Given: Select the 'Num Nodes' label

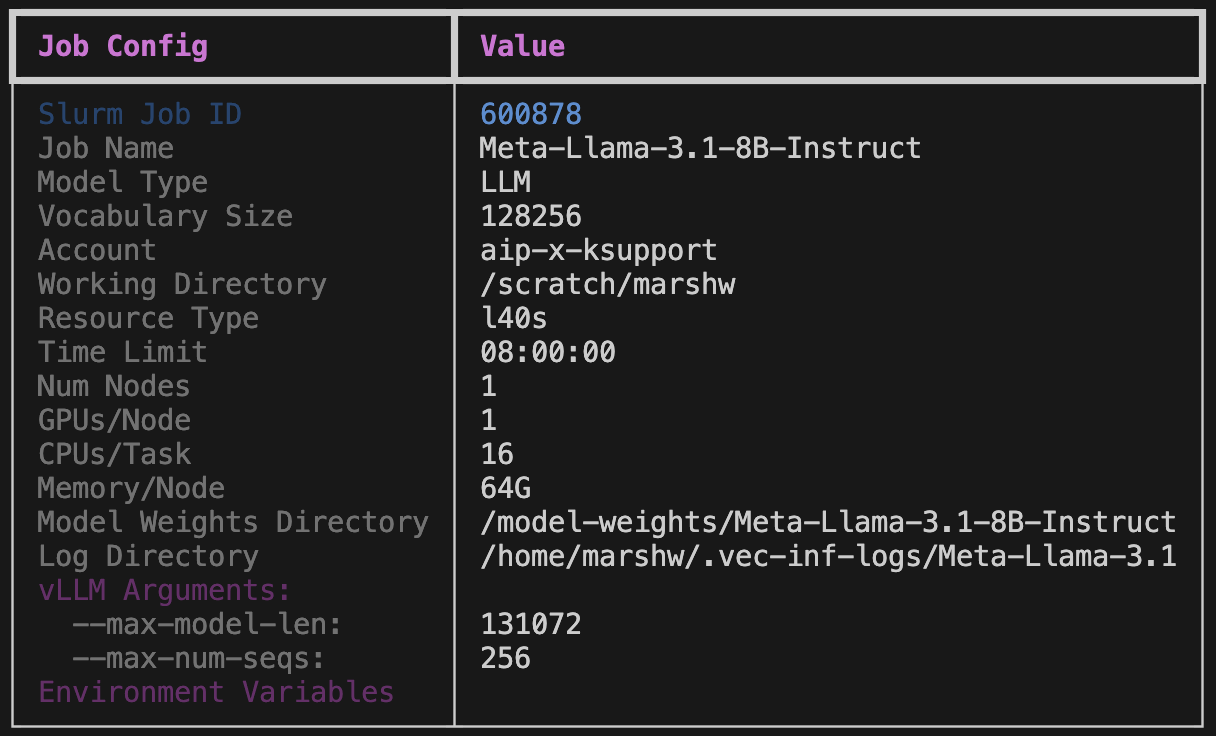Looking at the screenshot, I should (x=114, y=386).
